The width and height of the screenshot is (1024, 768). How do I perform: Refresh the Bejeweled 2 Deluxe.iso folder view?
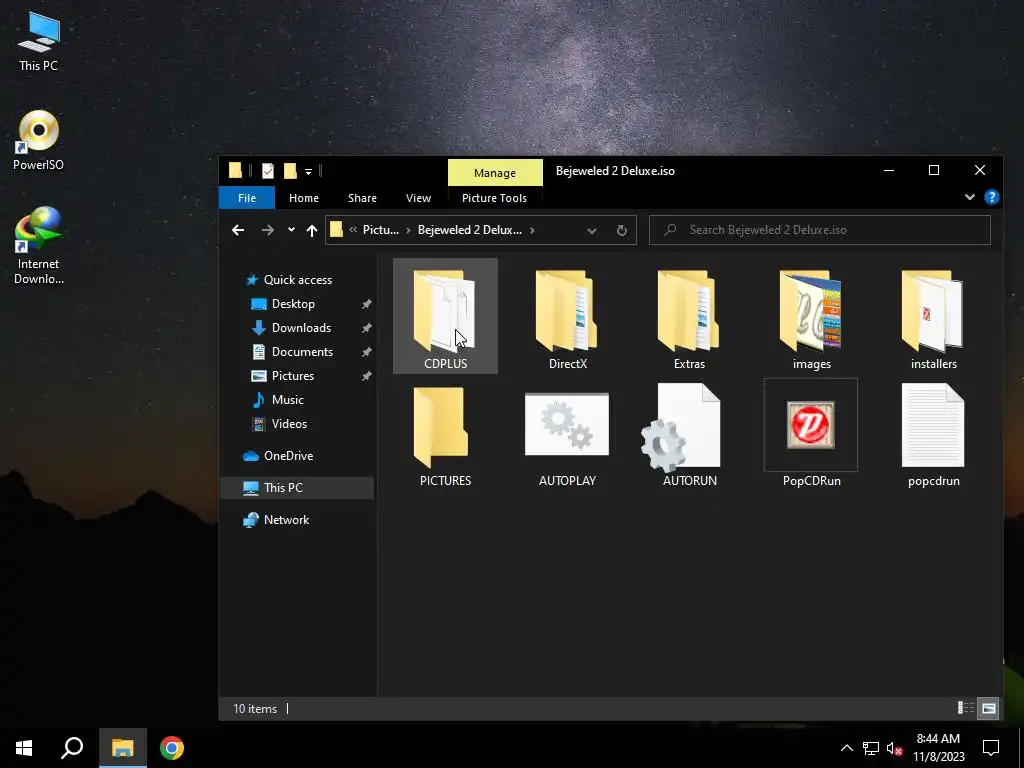click(622, 230)
